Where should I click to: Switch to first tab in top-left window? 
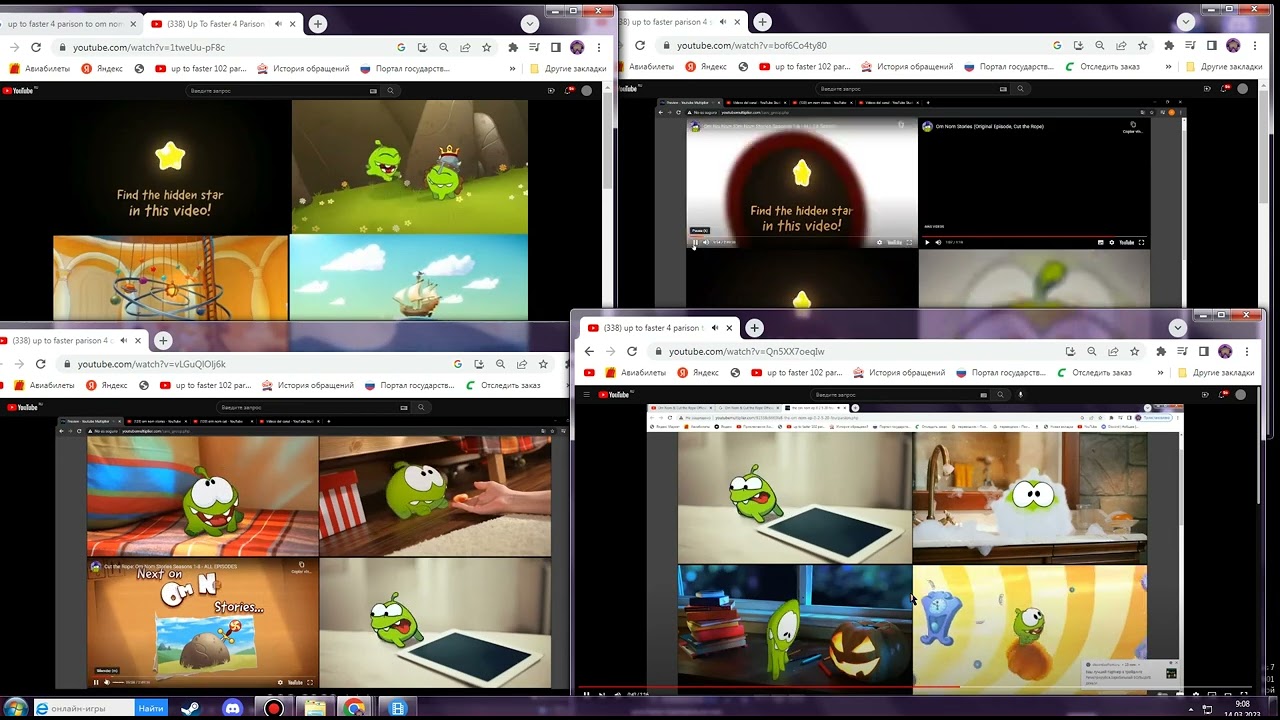68,24
